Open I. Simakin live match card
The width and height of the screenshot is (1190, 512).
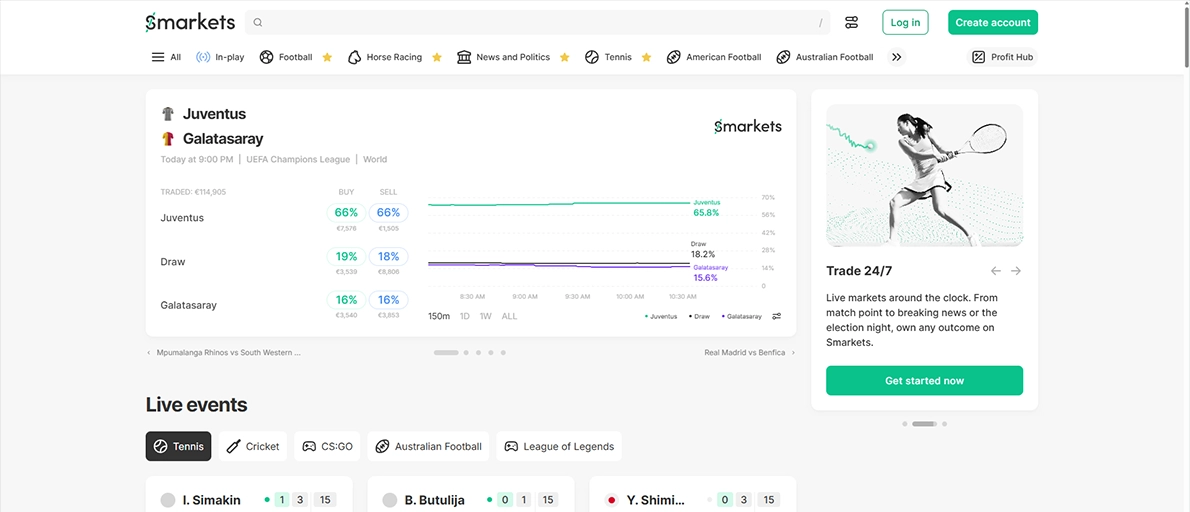click(x=249, y=495)
